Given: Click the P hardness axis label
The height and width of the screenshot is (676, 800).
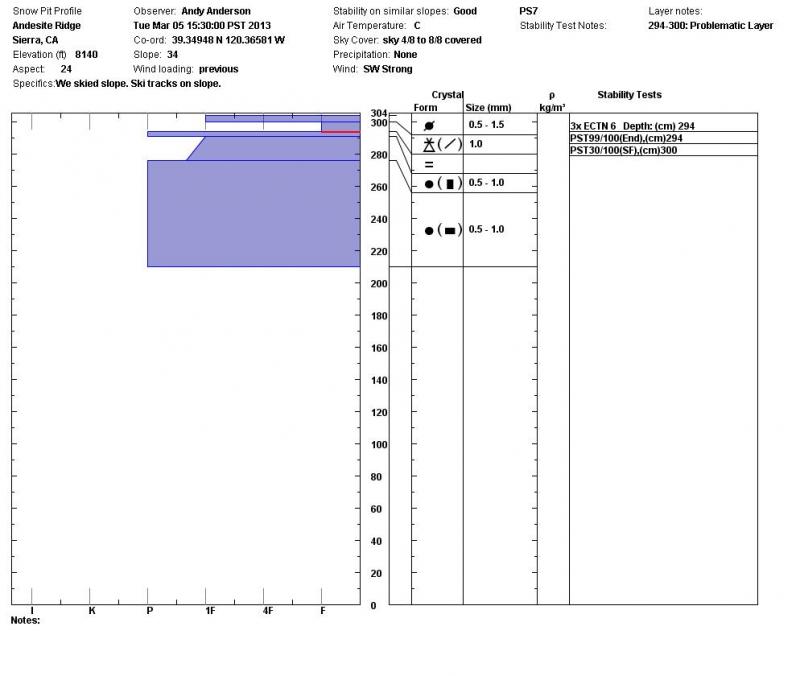Looking at the screenshot, I should click(x=149, y=610).
